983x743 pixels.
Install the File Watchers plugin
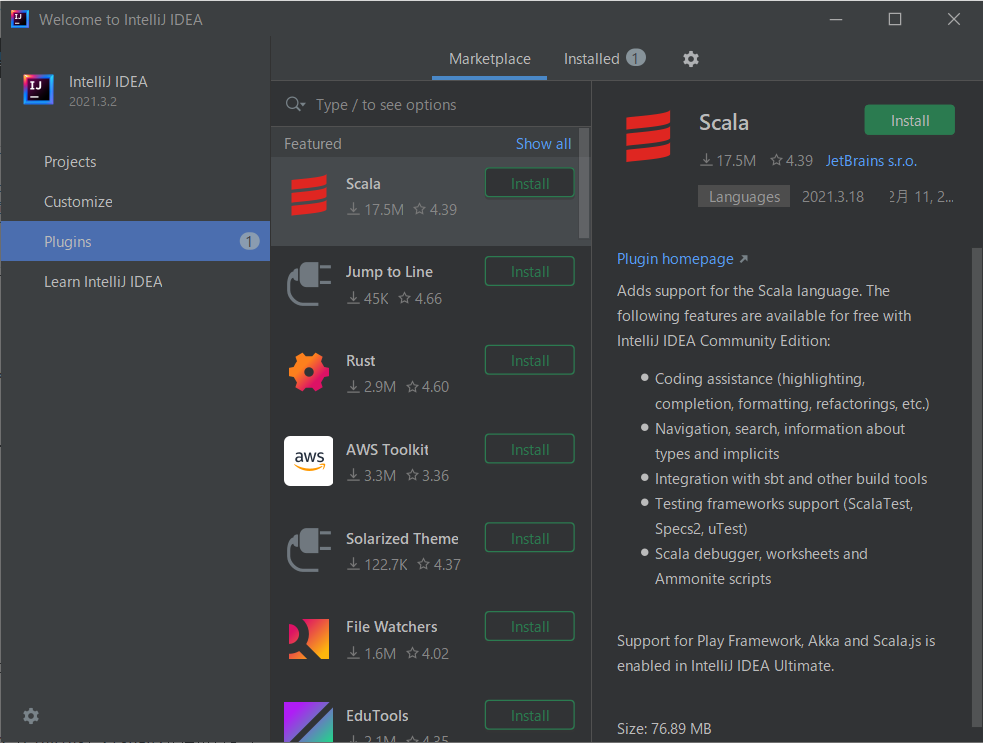[x=530, y=626]
